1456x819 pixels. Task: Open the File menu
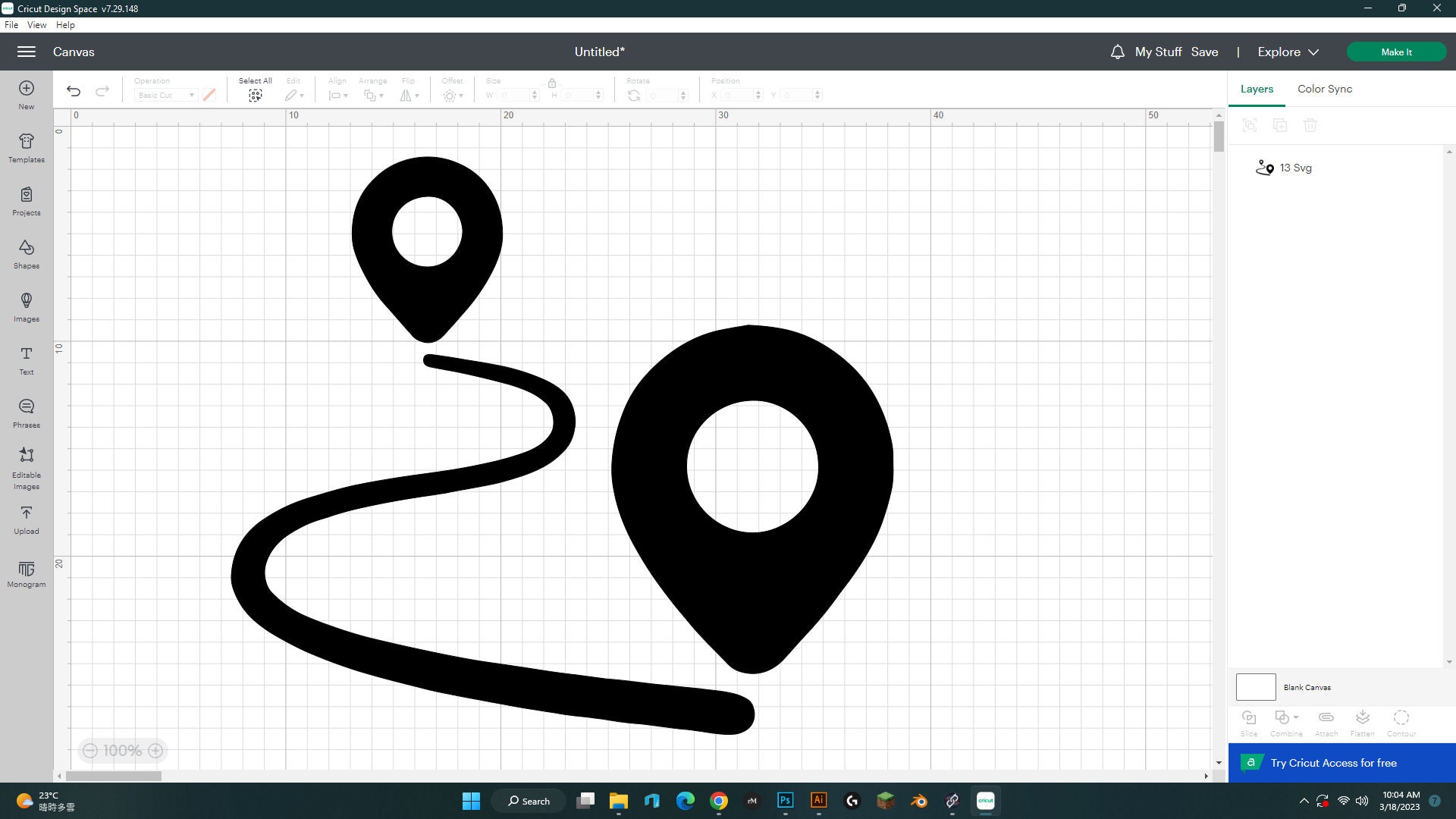coord(11,24)
